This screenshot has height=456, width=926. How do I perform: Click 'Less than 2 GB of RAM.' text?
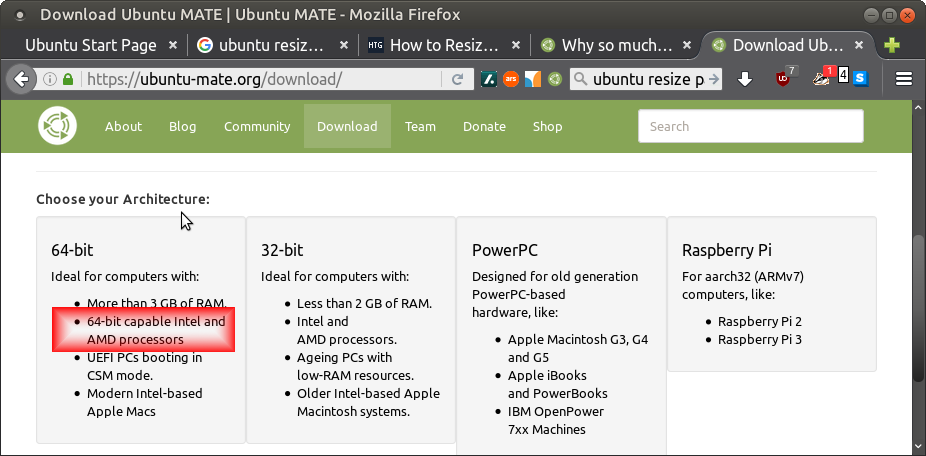pos(365,304)
